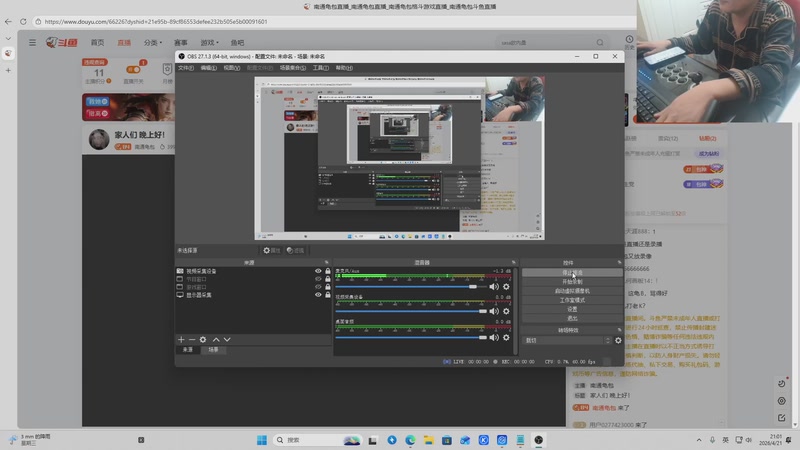Mute the 桌面音频 desktop audio channel
The width and height of the screenshot is (800, 450).
494,337
